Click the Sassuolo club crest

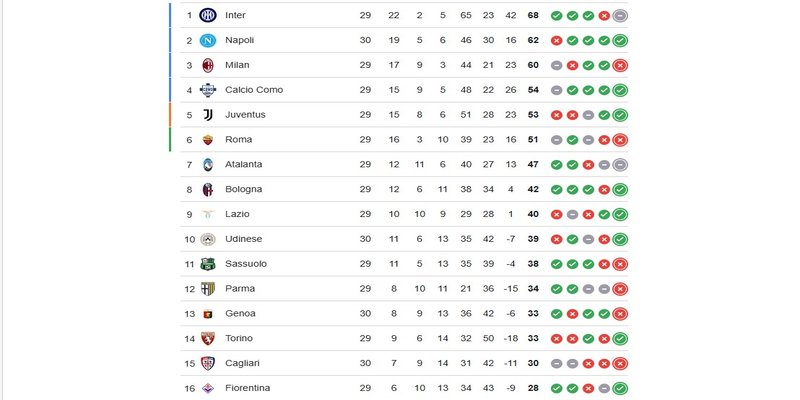(x=208, y=264)
